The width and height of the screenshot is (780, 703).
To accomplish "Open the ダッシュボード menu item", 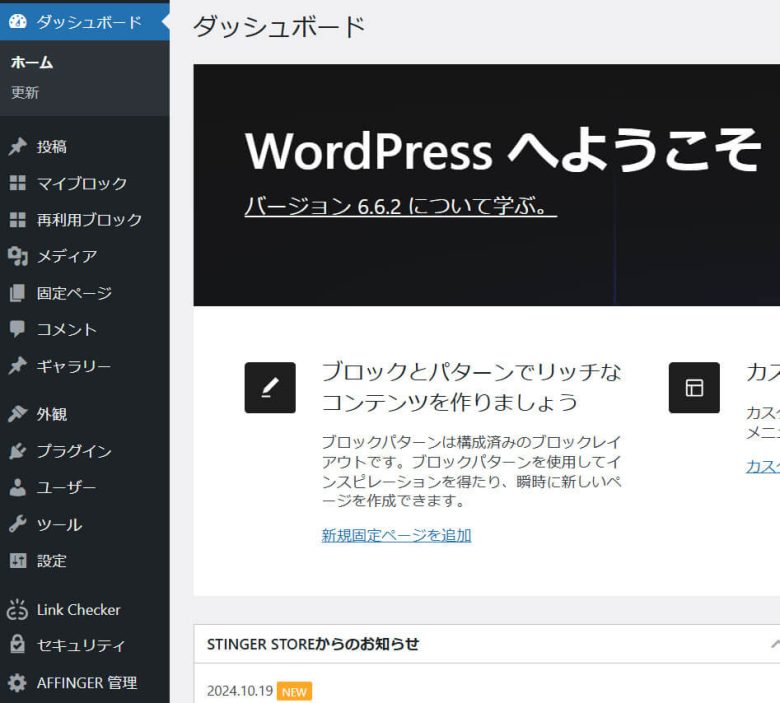I will tap(88, 21).
